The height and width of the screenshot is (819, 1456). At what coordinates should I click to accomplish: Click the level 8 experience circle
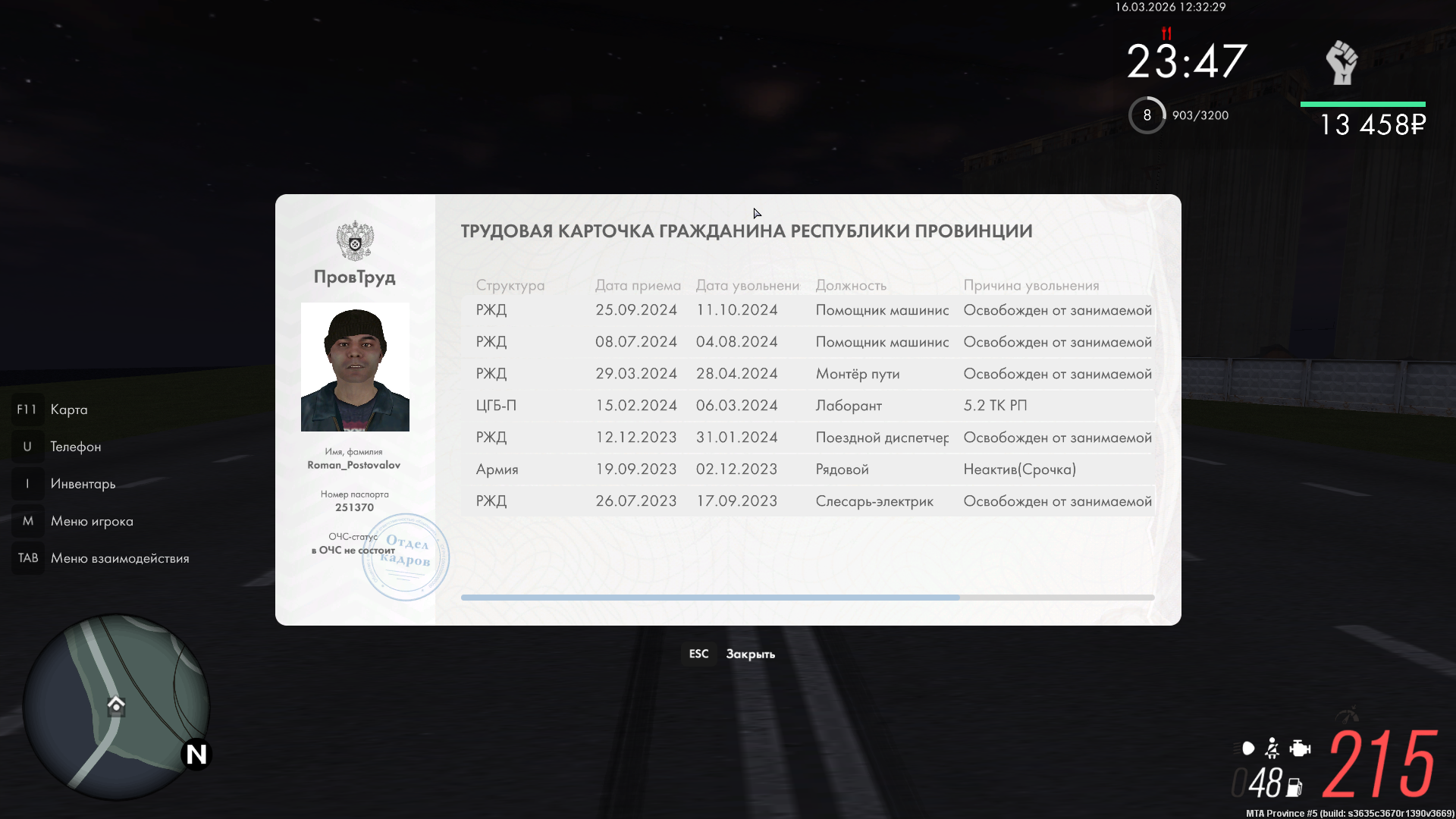click(1147, 115)
